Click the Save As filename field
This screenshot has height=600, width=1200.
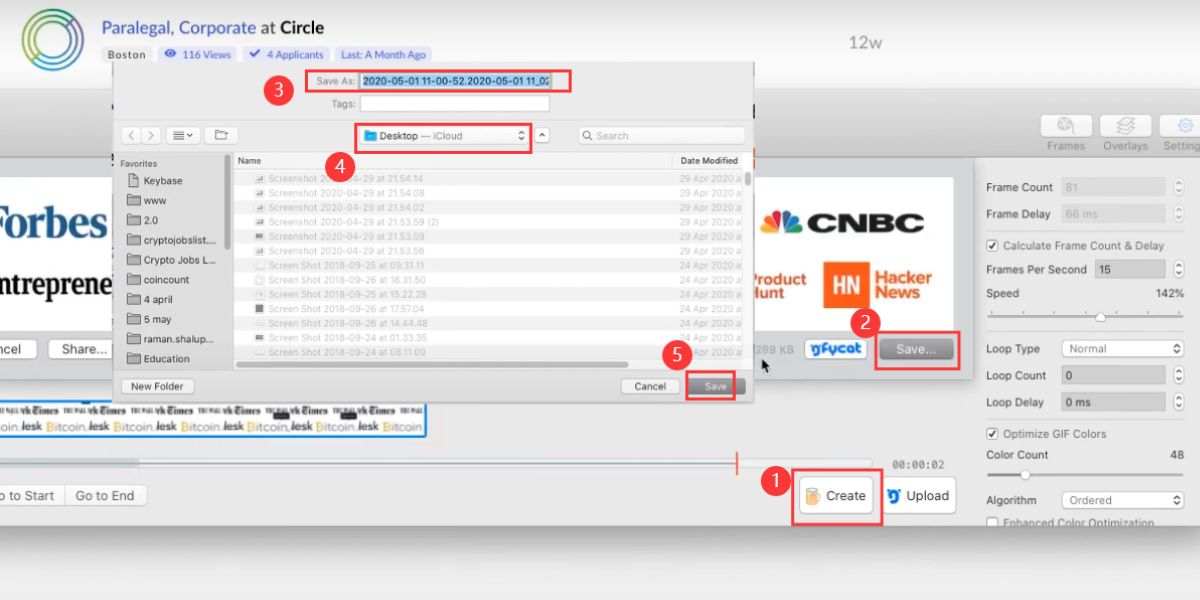coord(455,81)
